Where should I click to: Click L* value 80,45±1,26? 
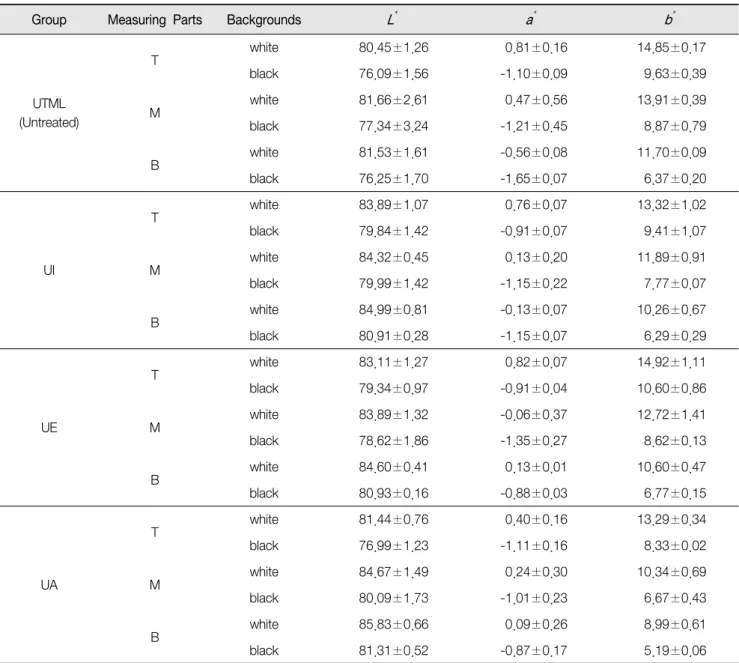click(x=394, y=48)
